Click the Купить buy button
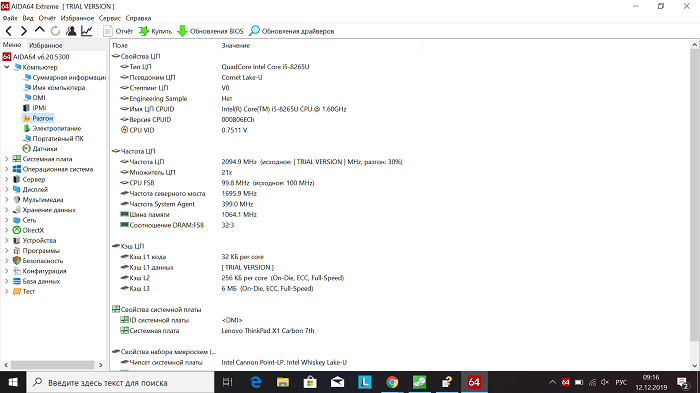The image size is (700, 393). pos(155,31)
